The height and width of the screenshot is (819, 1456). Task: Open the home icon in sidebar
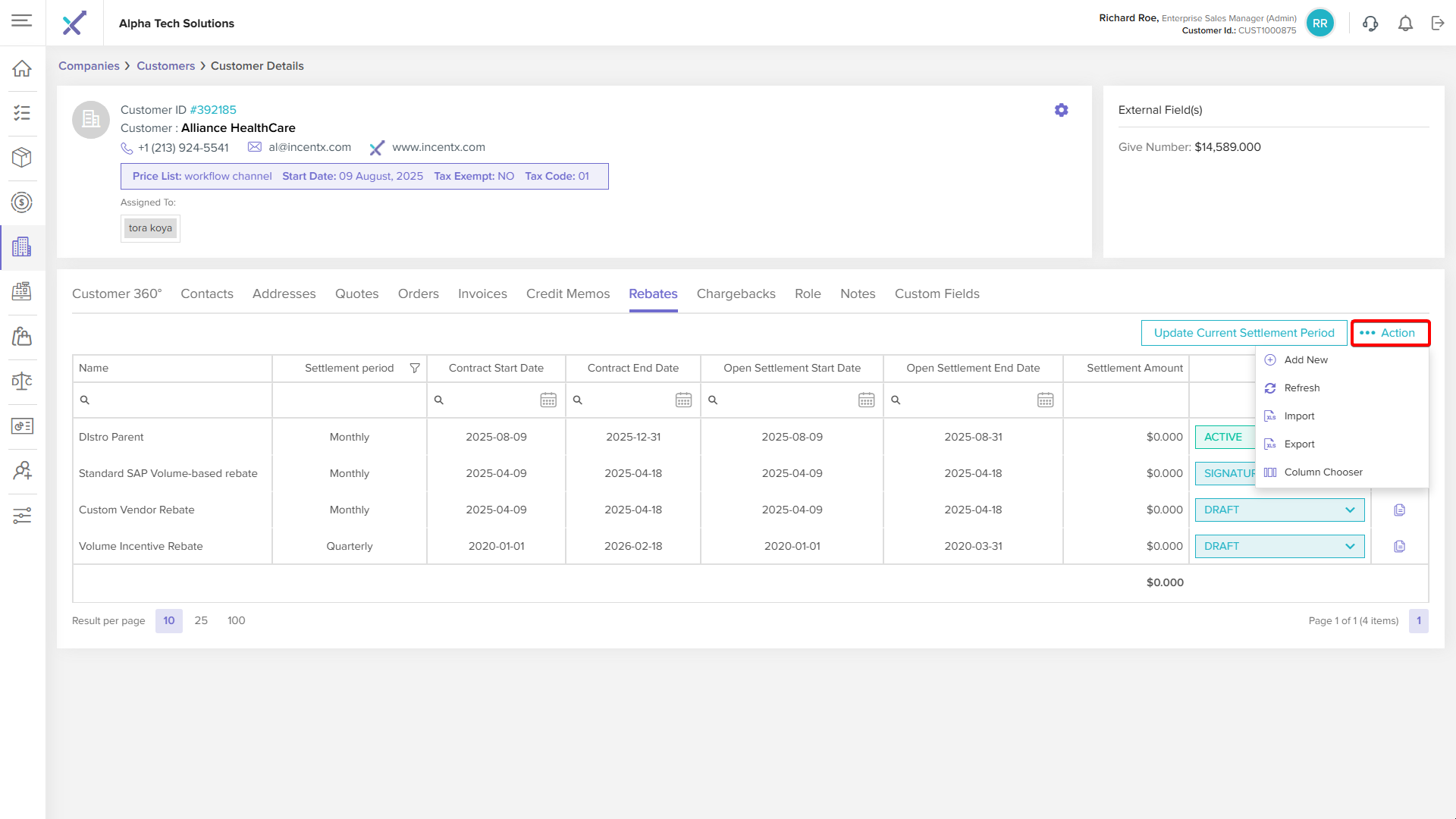pyautogui.click(x=22, y=68)
